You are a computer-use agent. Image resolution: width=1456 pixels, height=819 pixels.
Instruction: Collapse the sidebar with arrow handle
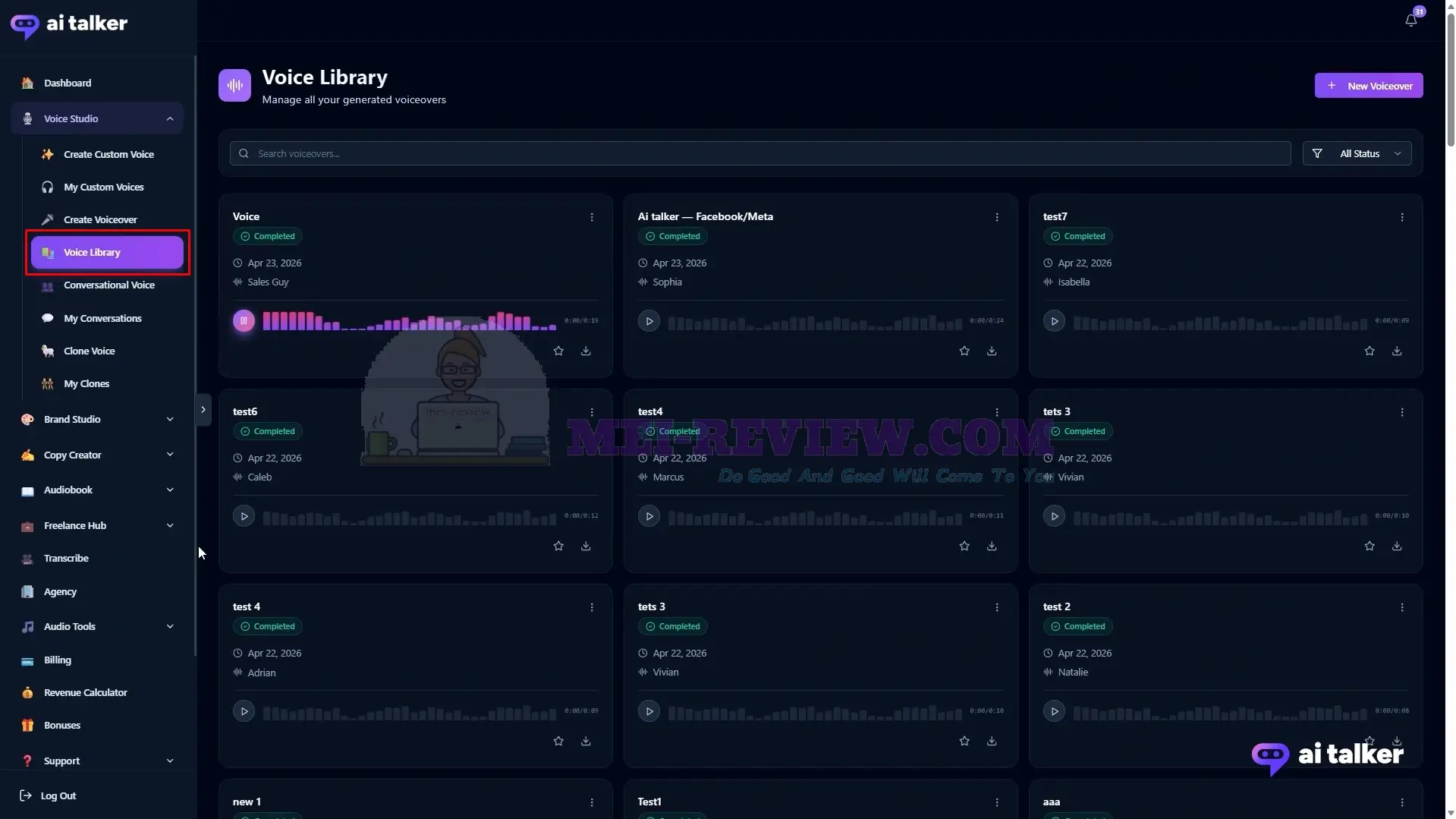pyautogui.click(x=203, y=410)
